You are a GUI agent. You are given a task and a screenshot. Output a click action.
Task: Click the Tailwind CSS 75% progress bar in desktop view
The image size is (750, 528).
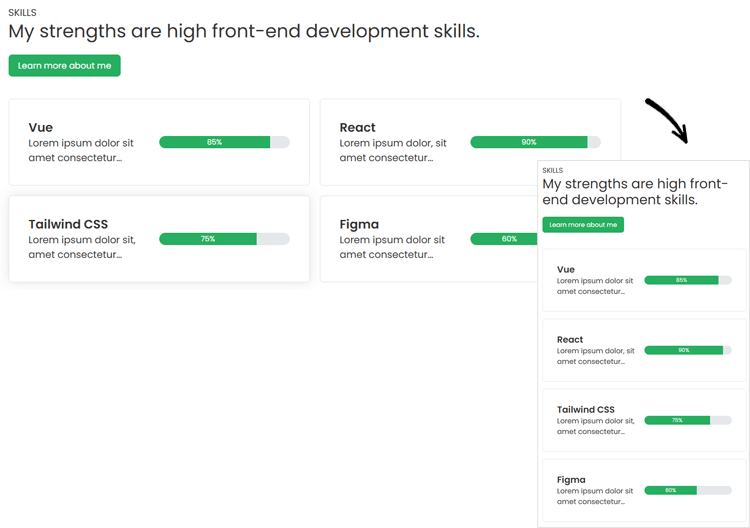coord(224,239)
